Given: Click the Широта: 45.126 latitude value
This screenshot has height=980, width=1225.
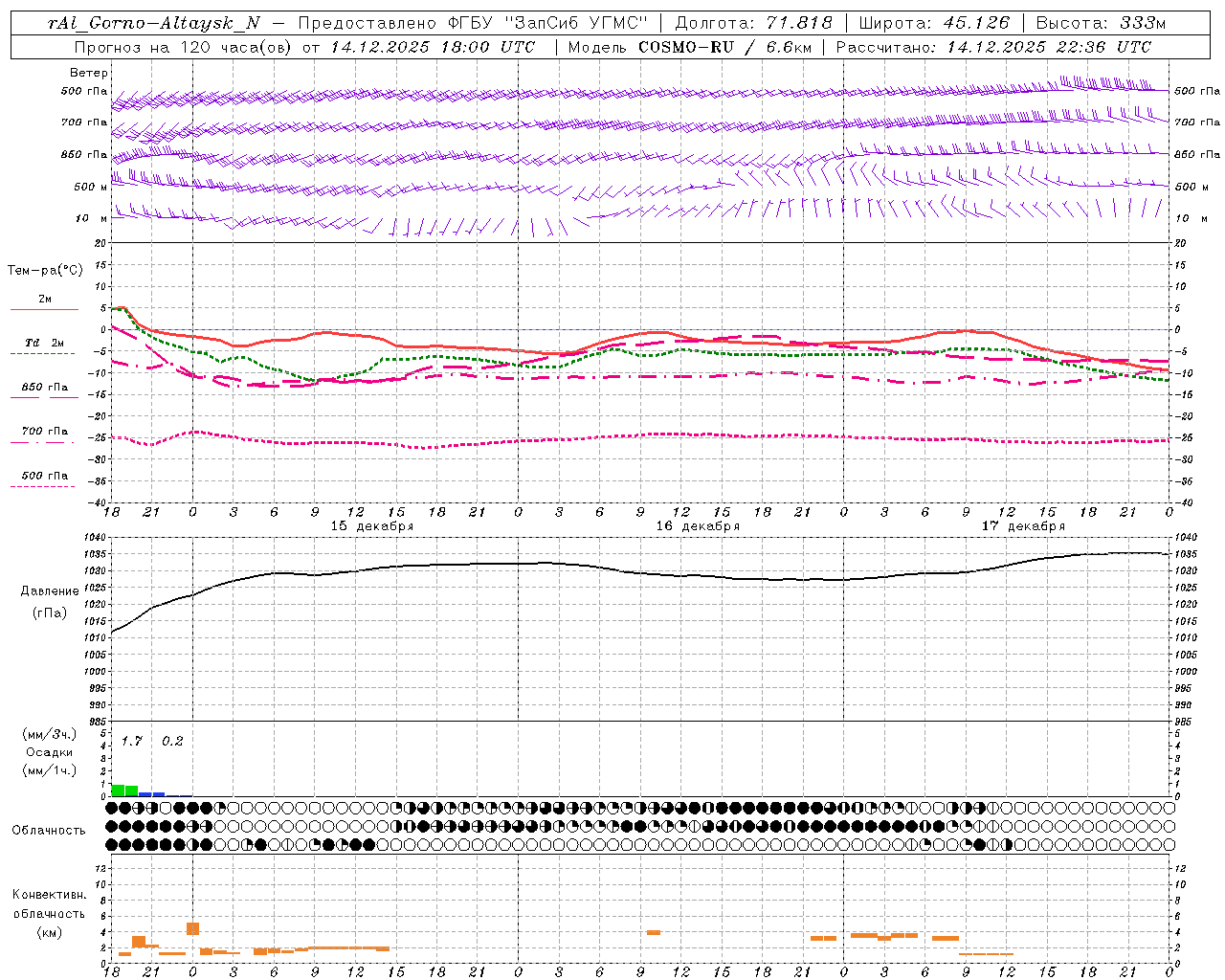Looking at the screenshot, I should (934, 23).
